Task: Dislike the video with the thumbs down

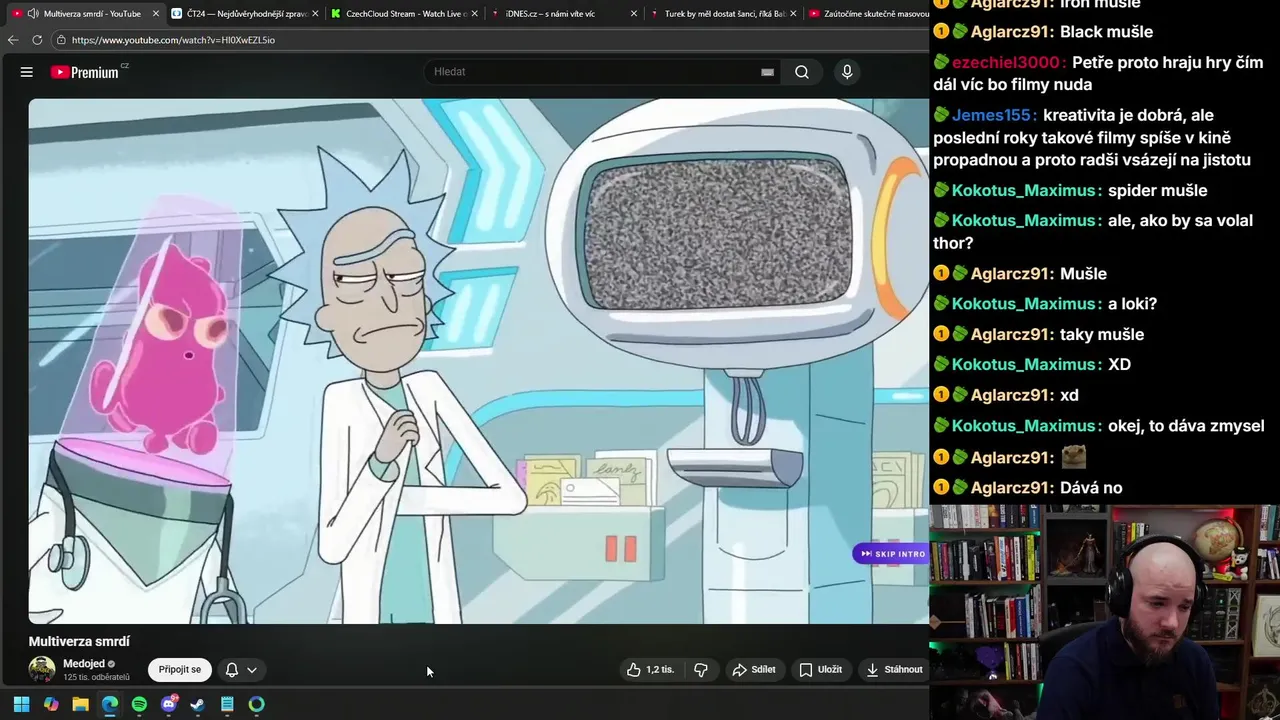Action: (701, 670)
